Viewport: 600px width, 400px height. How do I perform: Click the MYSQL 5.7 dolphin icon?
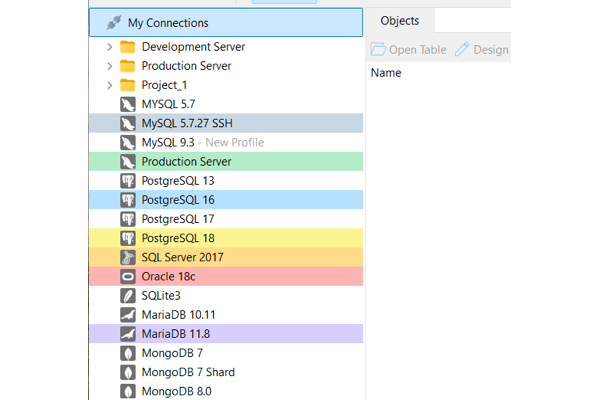pos(128,104)
